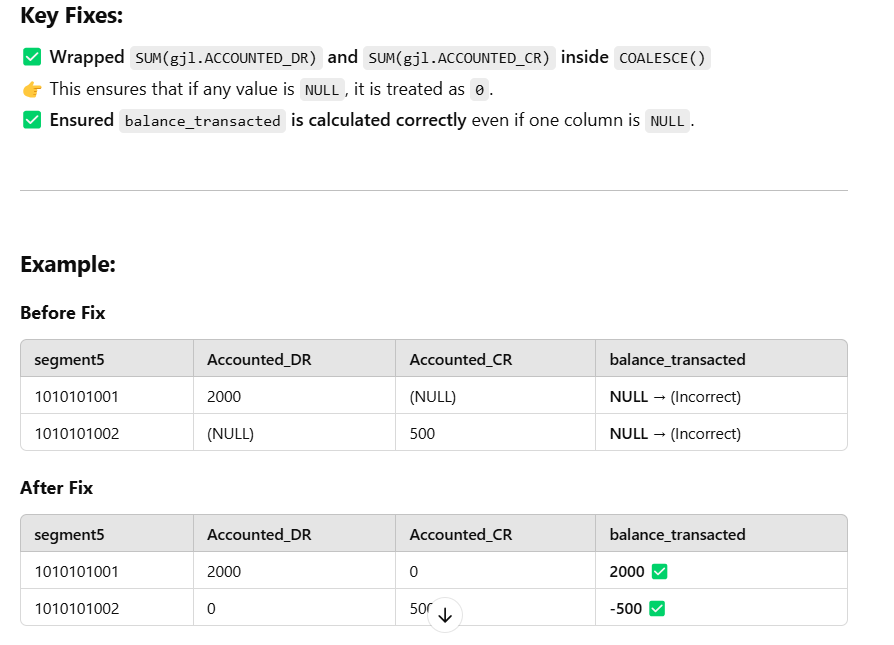The width and height of the screenshot is (894, 645).
Task: Click the (NULL) cell in the 1010101001 row
Action: click(x=432, y=396)
